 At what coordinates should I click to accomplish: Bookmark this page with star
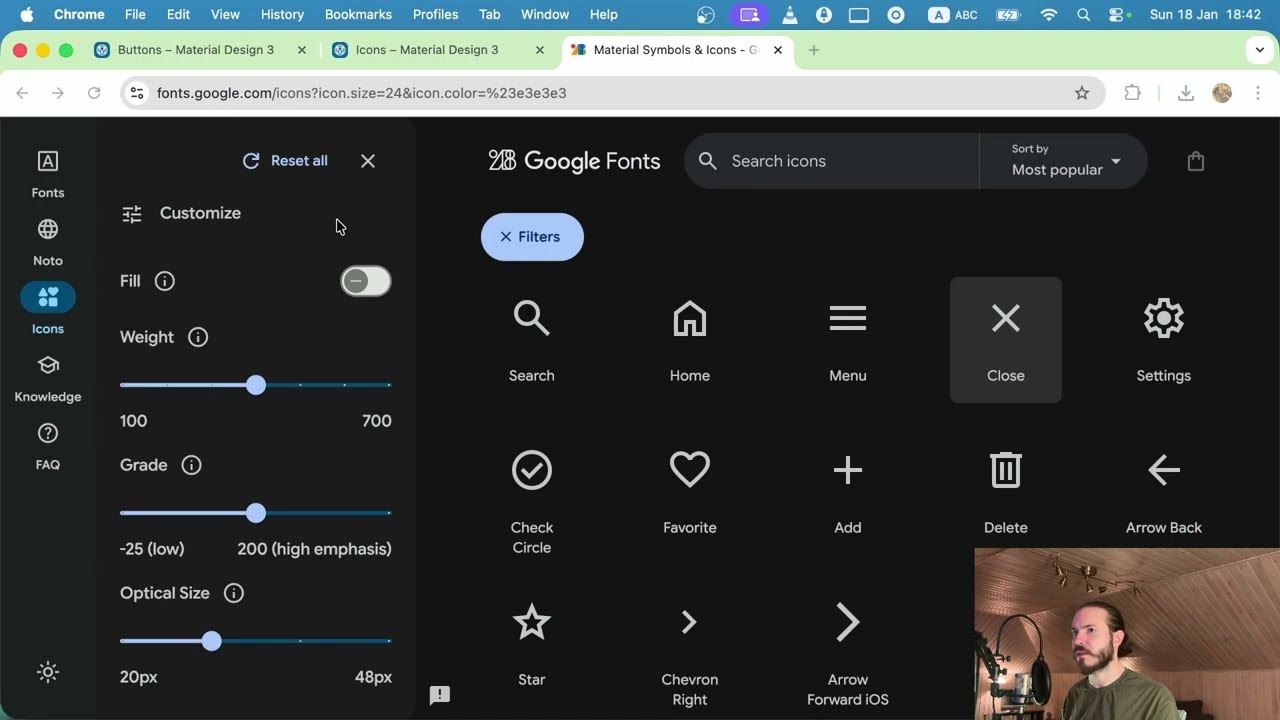pos(1082,93)
